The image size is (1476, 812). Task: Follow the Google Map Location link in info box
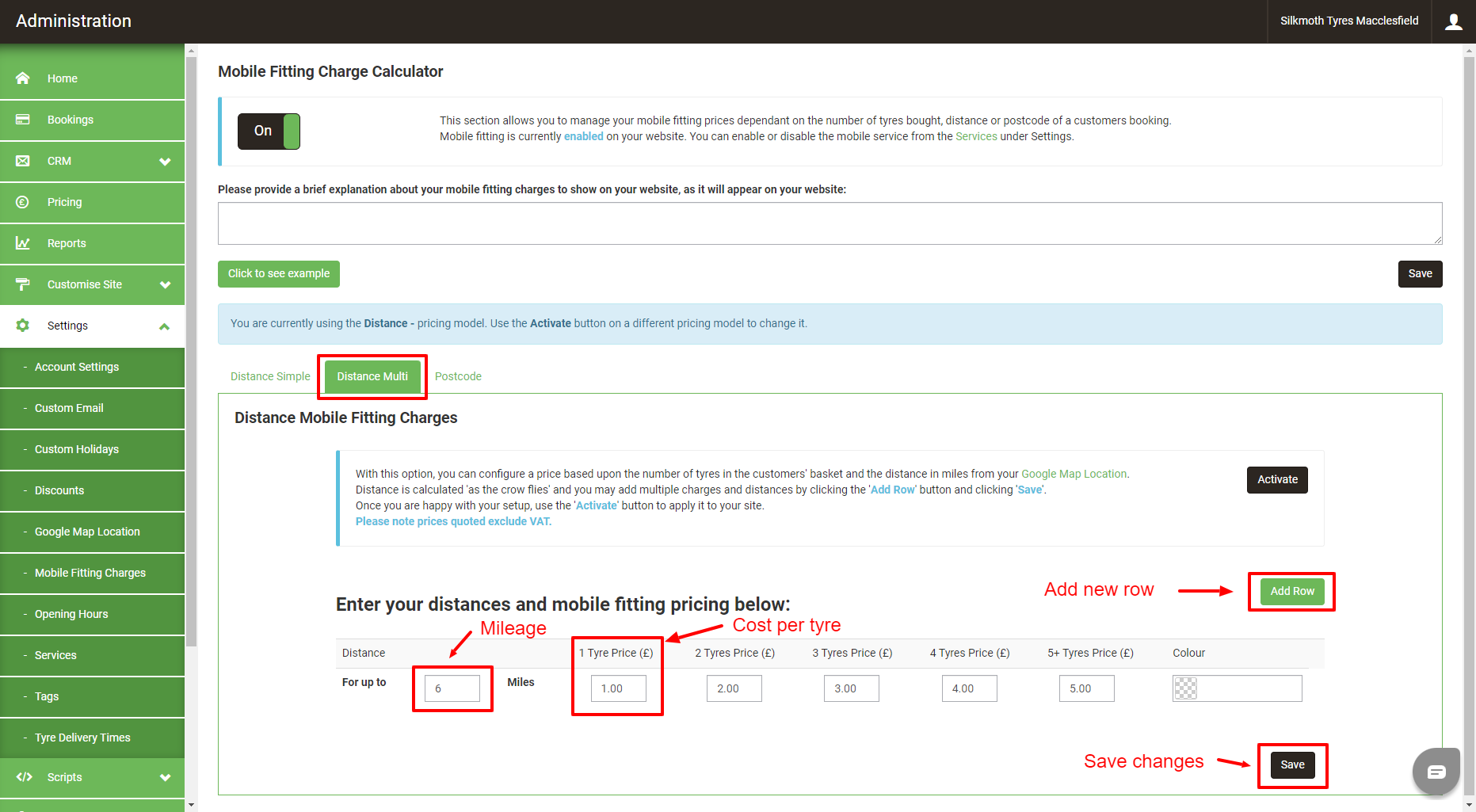click(1074, 474)
